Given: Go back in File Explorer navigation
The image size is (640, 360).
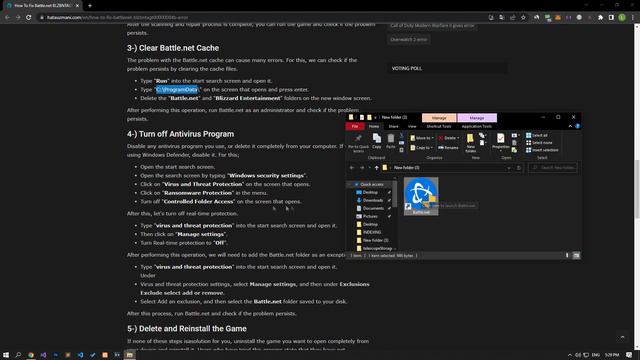Looking at the screenshot, I should [352, 168].
